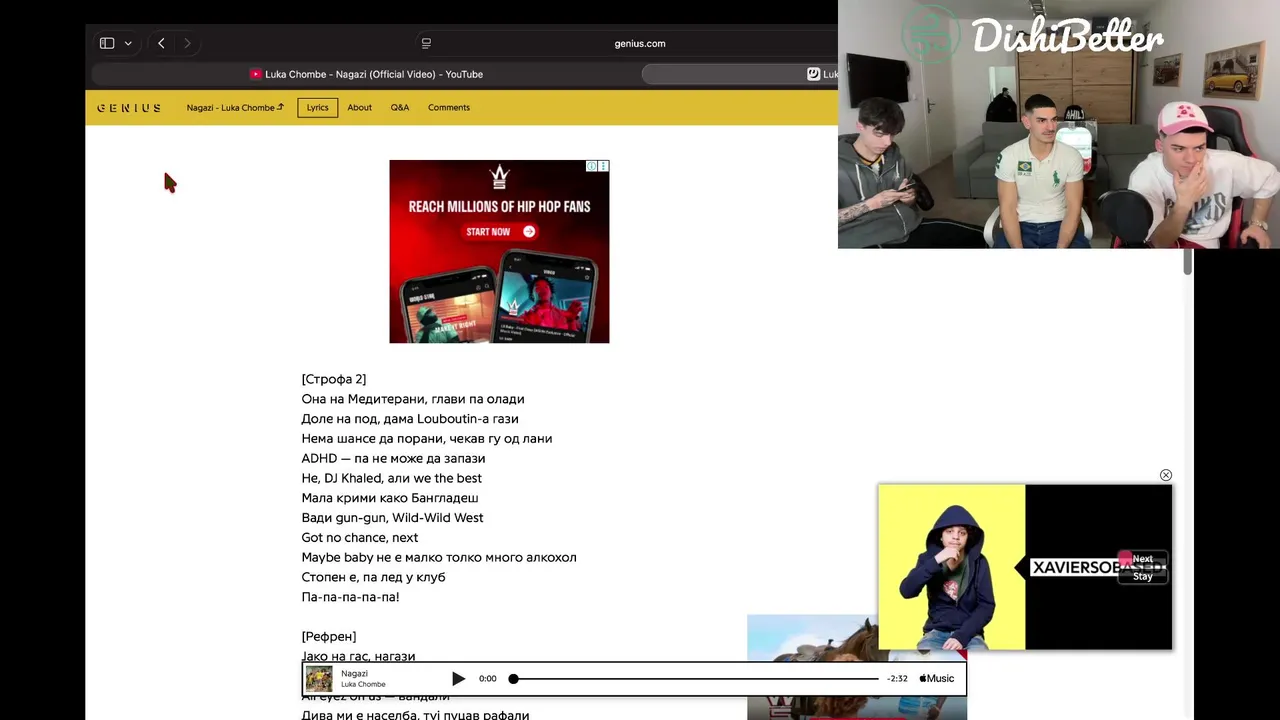Screen dimensions: 1280x720
Task: Select the About tab
Action: point(359,108)
